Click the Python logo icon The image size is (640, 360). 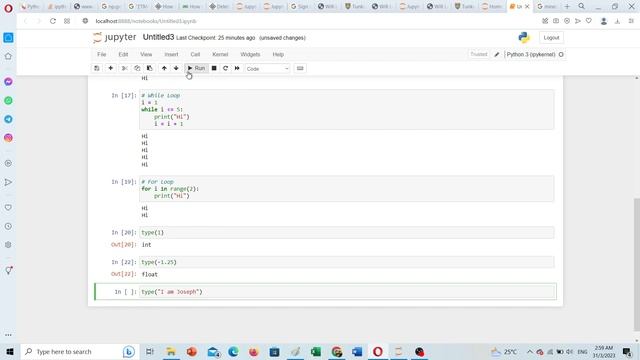pyautogui.click(x=524, y=38)
